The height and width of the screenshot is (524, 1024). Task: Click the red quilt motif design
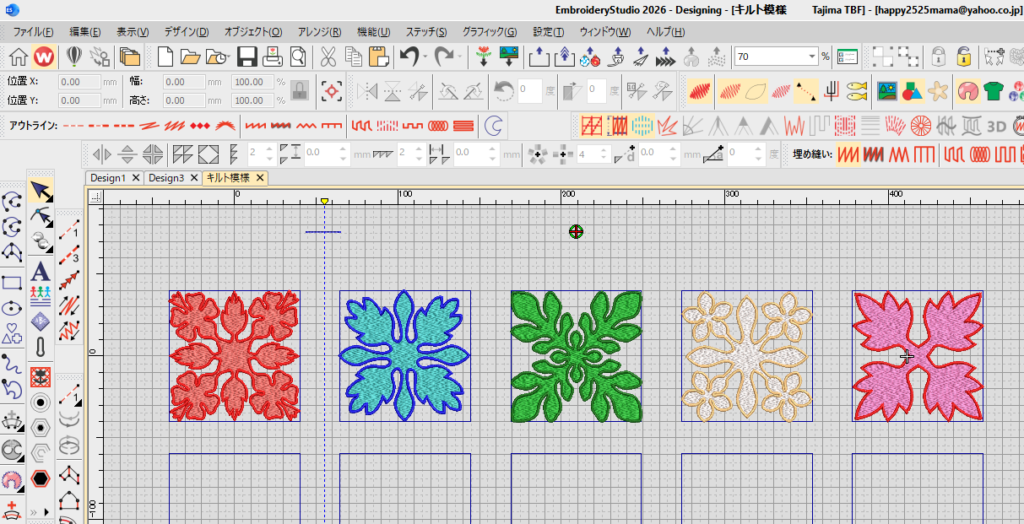coord(234,356)
